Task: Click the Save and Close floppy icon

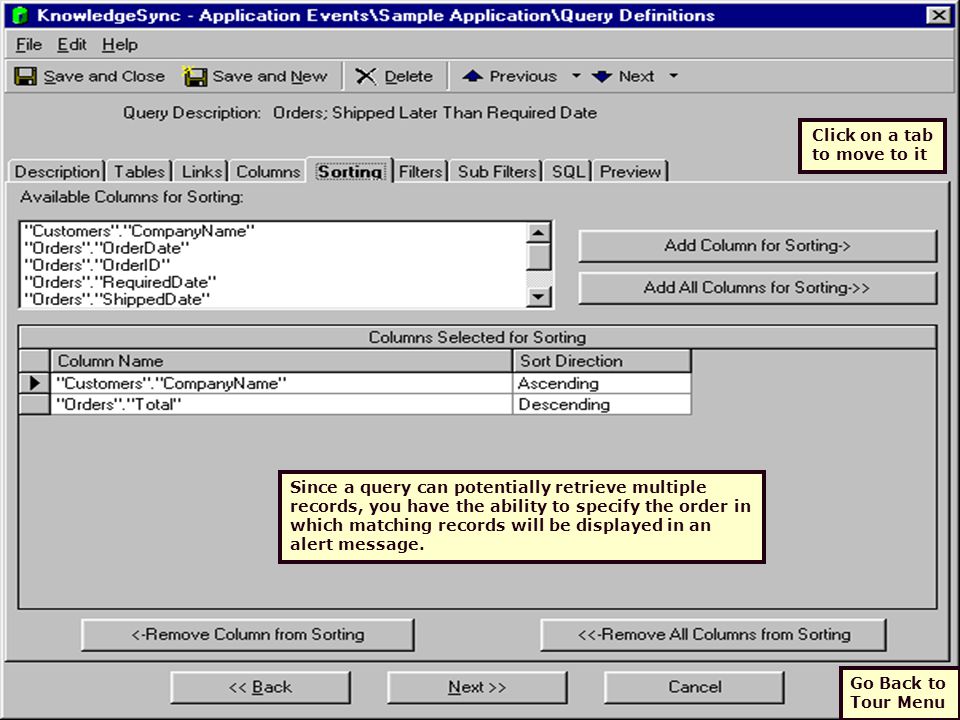Action: pos(25,77)
